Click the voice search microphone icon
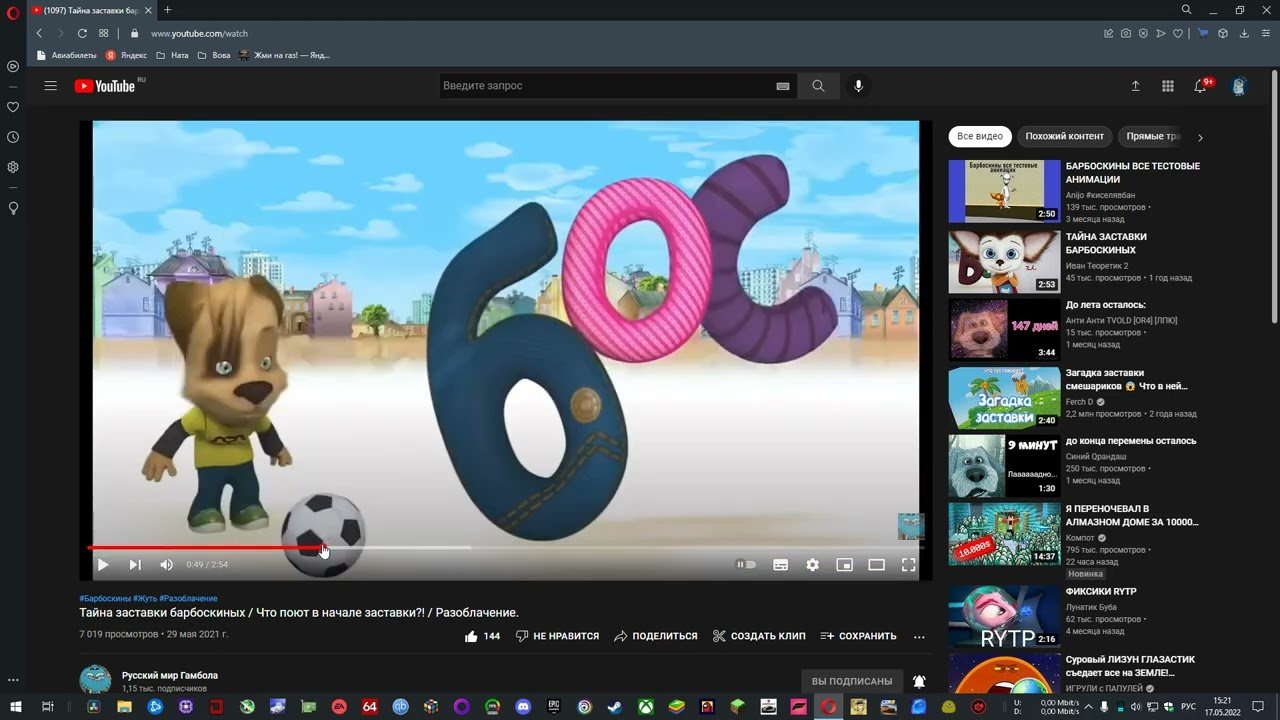1280x720 pixels. pyautogui.click(x=858, y=86)
